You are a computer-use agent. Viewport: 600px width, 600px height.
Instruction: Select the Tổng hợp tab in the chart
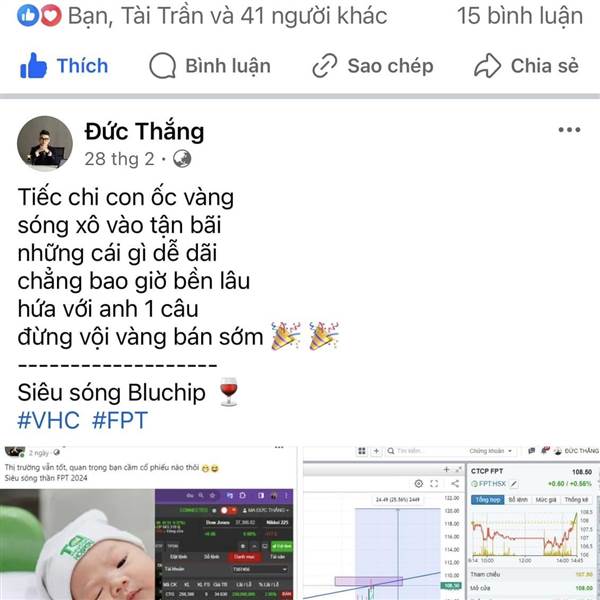click(488, 500)
